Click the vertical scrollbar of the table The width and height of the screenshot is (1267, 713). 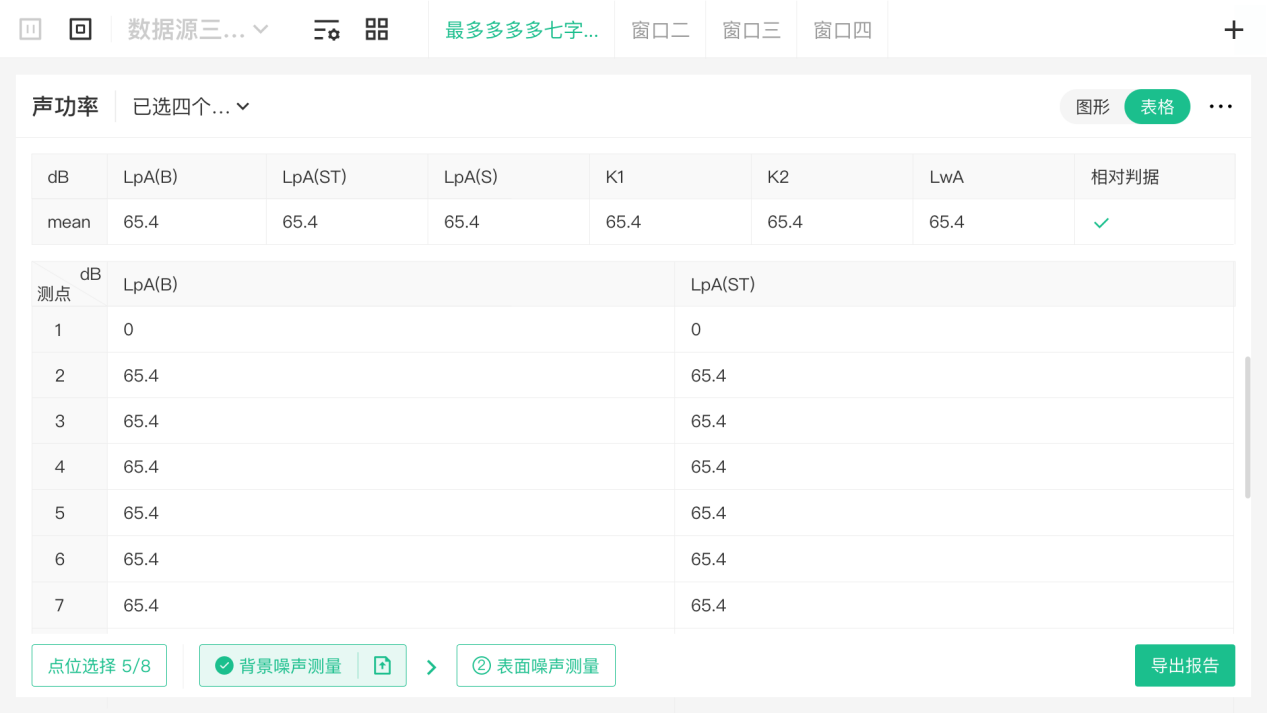[x=1247, y=427]
